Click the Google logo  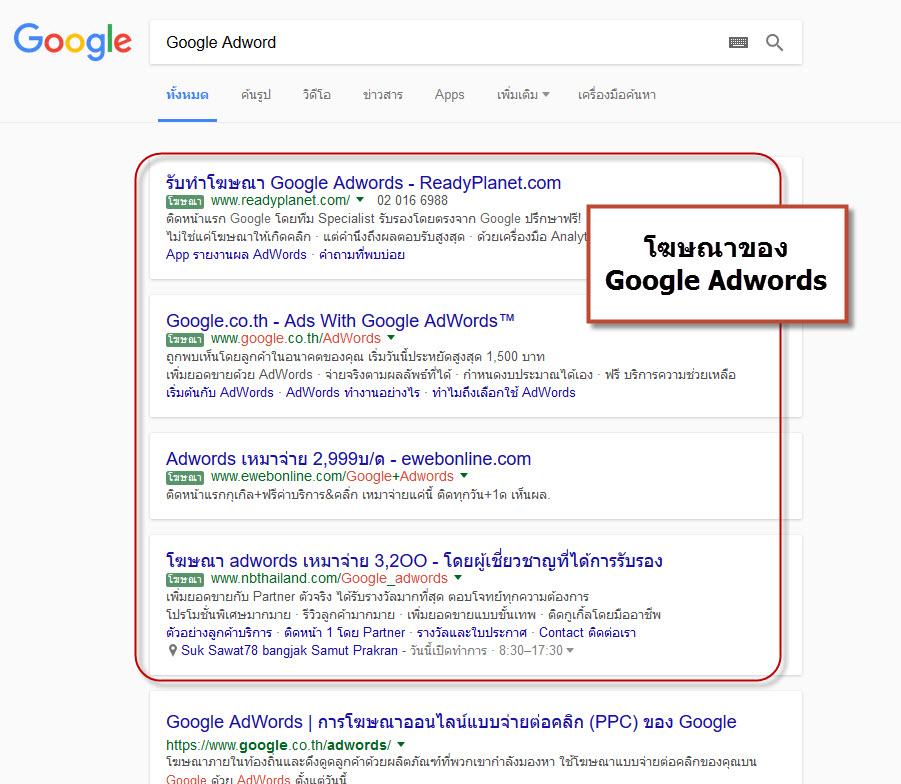click(72, 42)
